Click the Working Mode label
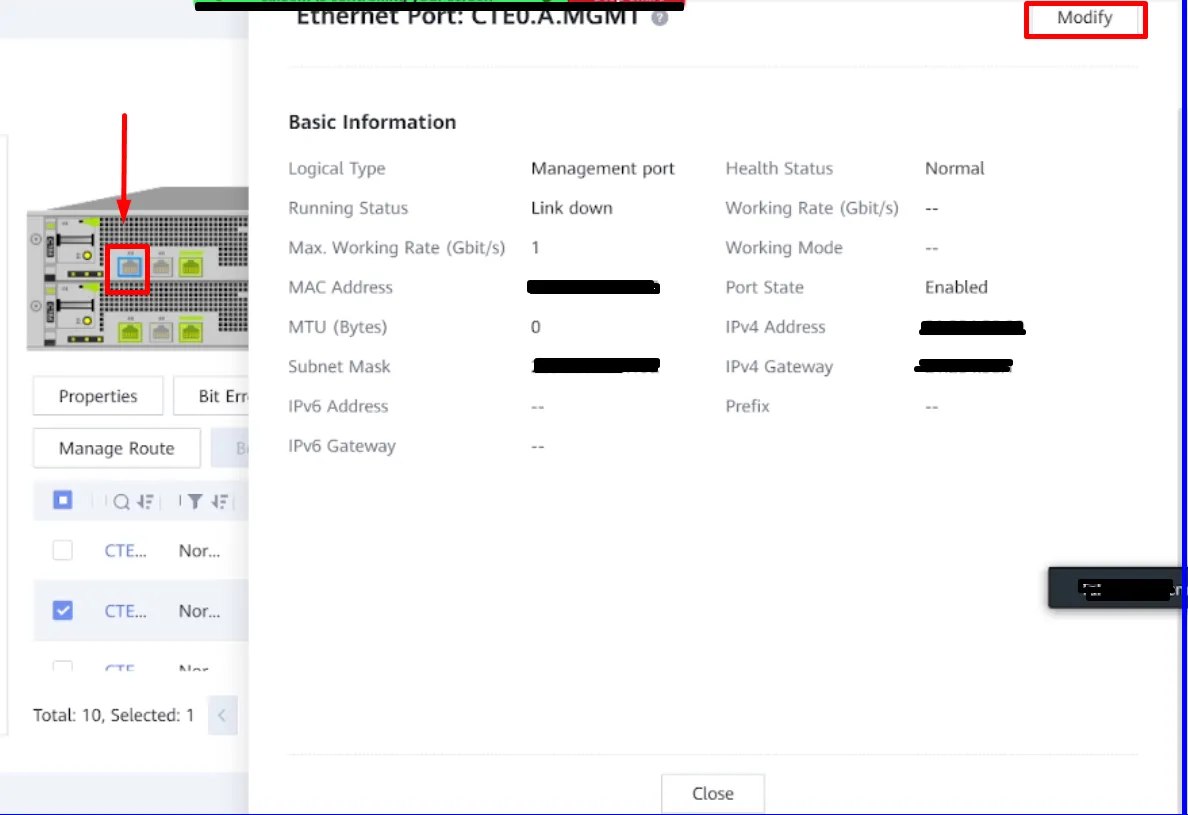The width and height of the screenshot is (1188, 815). [x=783, y=248]
